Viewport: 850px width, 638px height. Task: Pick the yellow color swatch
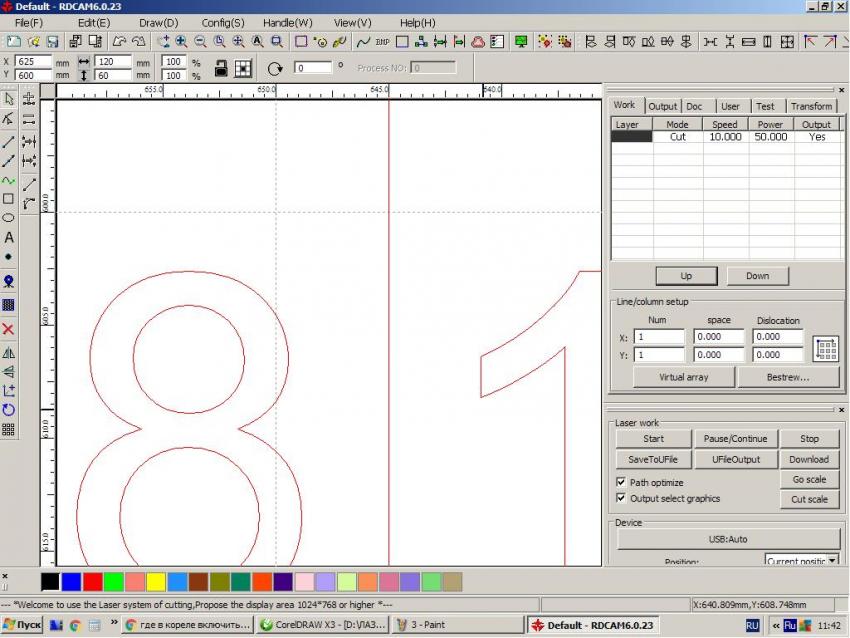click(156, 581)
